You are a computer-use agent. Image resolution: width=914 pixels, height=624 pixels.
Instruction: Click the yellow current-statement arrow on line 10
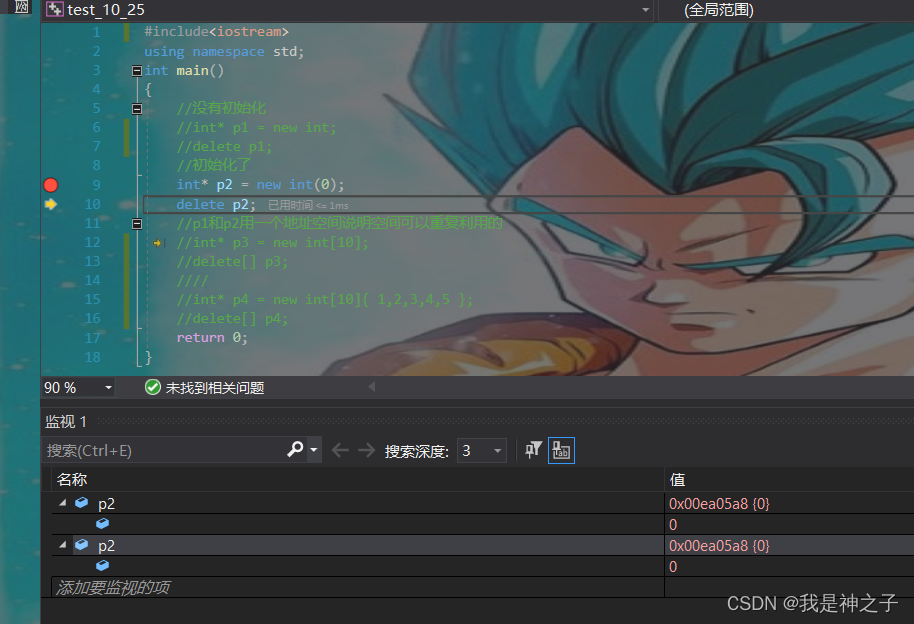click(x=51, y=204)
